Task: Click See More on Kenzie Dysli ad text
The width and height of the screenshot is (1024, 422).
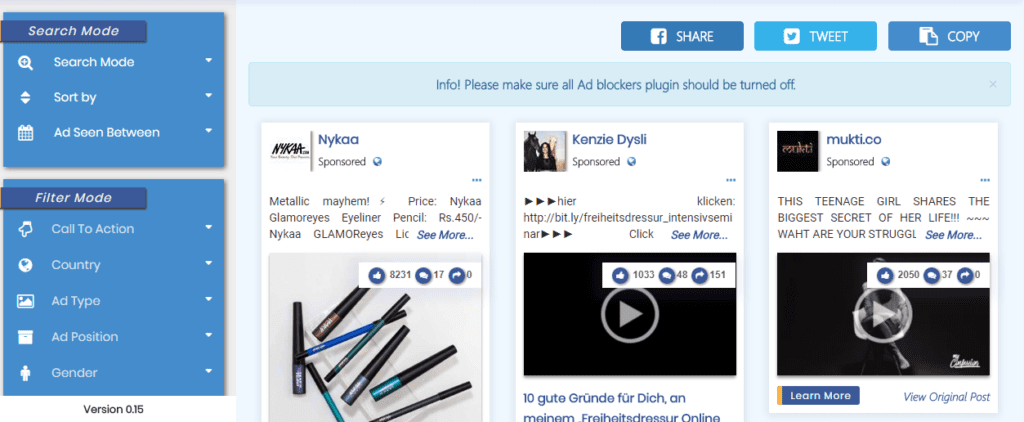Action: (699, 235)
